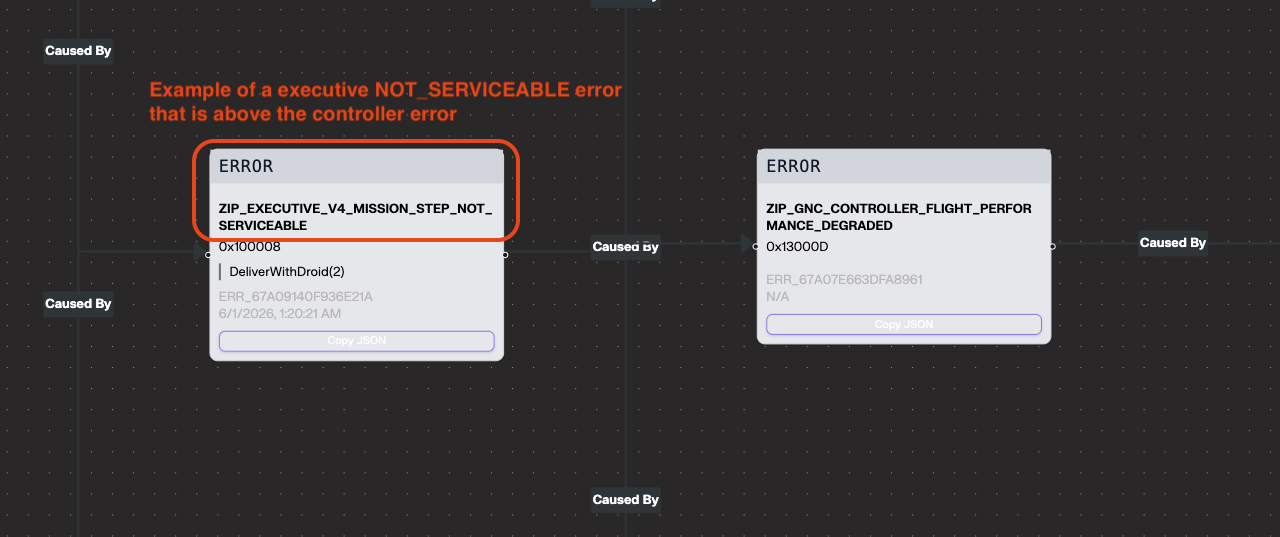Click the ERROR header of the GNC controller card

[904, 166]
